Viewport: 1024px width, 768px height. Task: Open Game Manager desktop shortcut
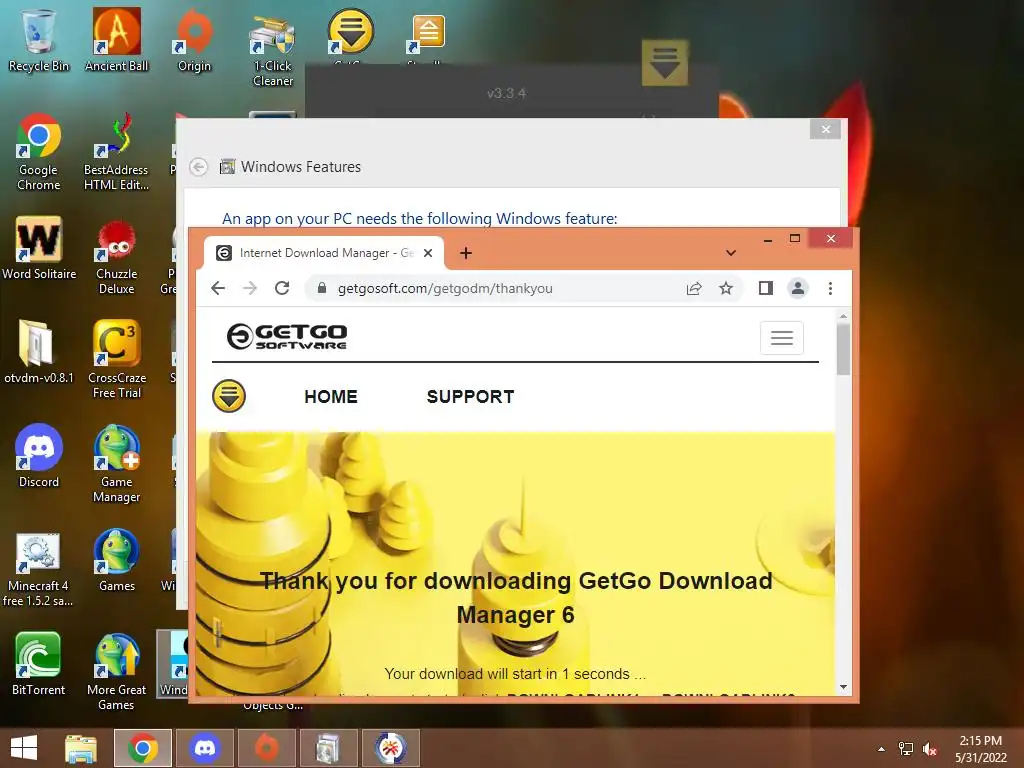116,464
